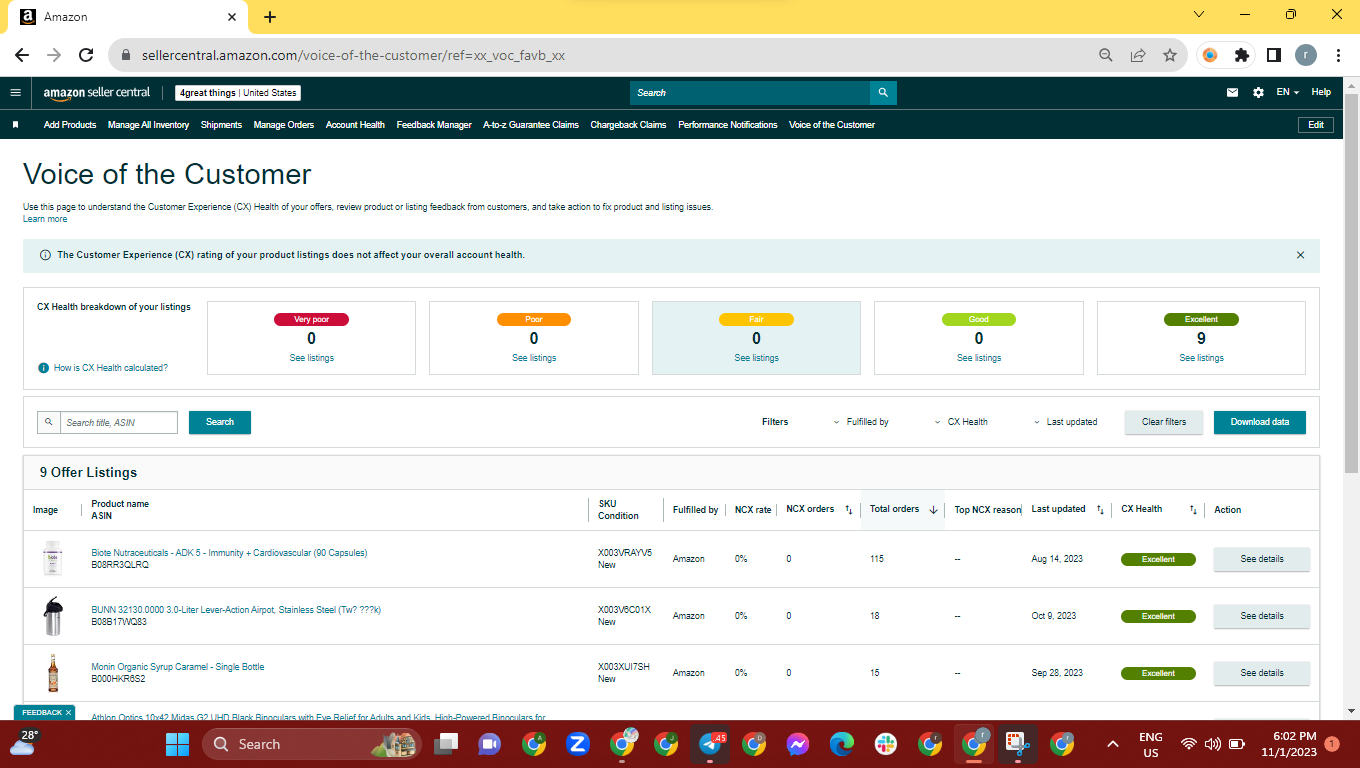This screenshot has width=1360, height=768.
Task: Open the Shipments menu item
Action: coord(221,125)
